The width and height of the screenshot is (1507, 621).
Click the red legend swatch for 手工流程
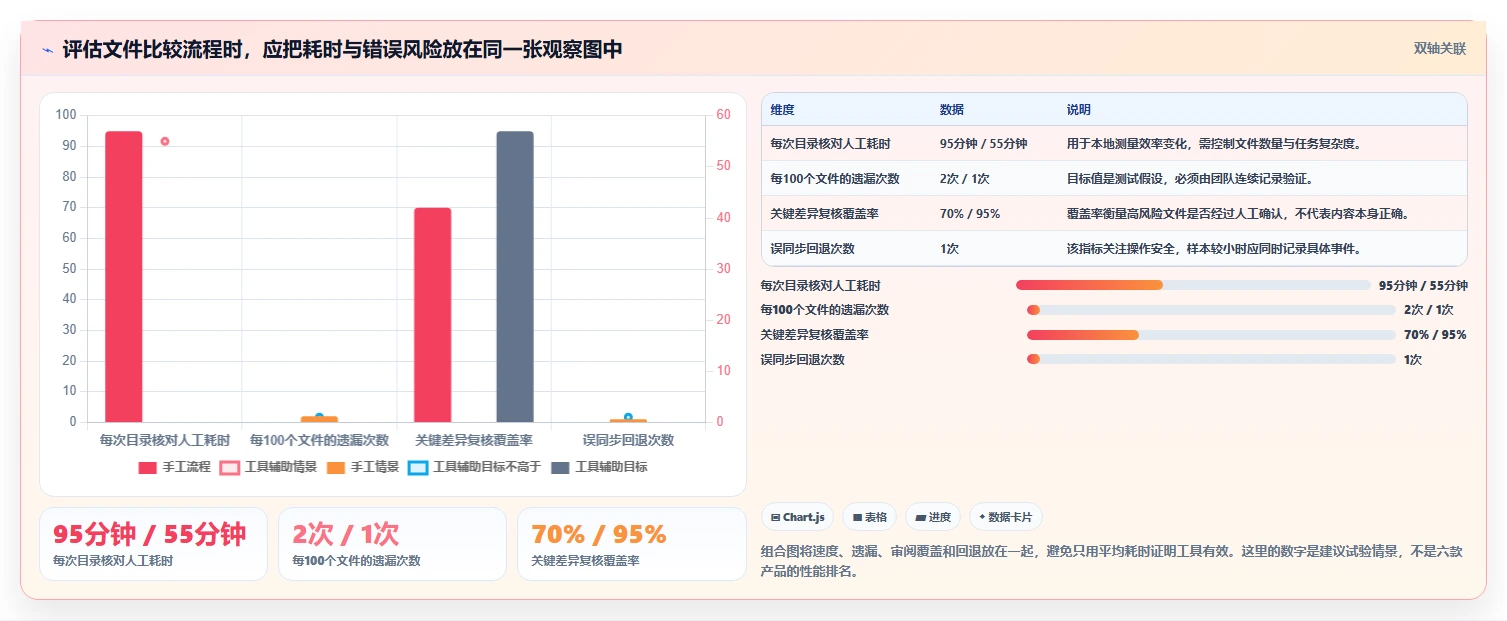click(148, 467)
